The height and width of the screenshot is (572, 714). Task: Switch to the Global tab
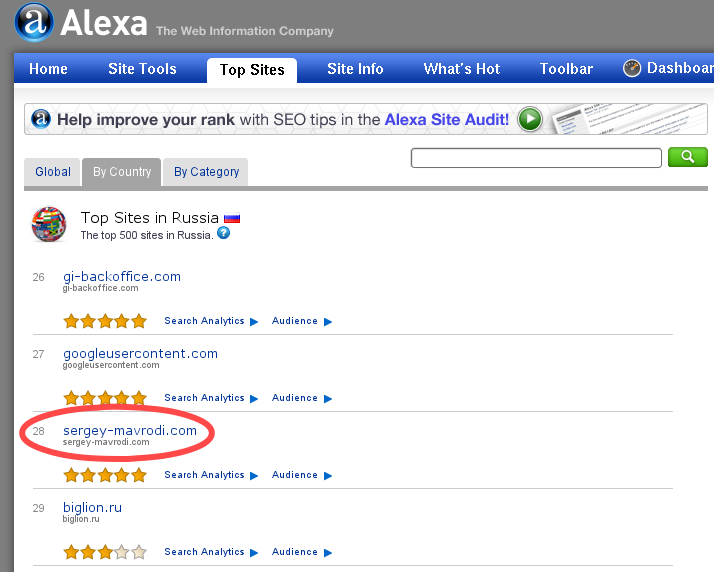(x=52, y=172)
